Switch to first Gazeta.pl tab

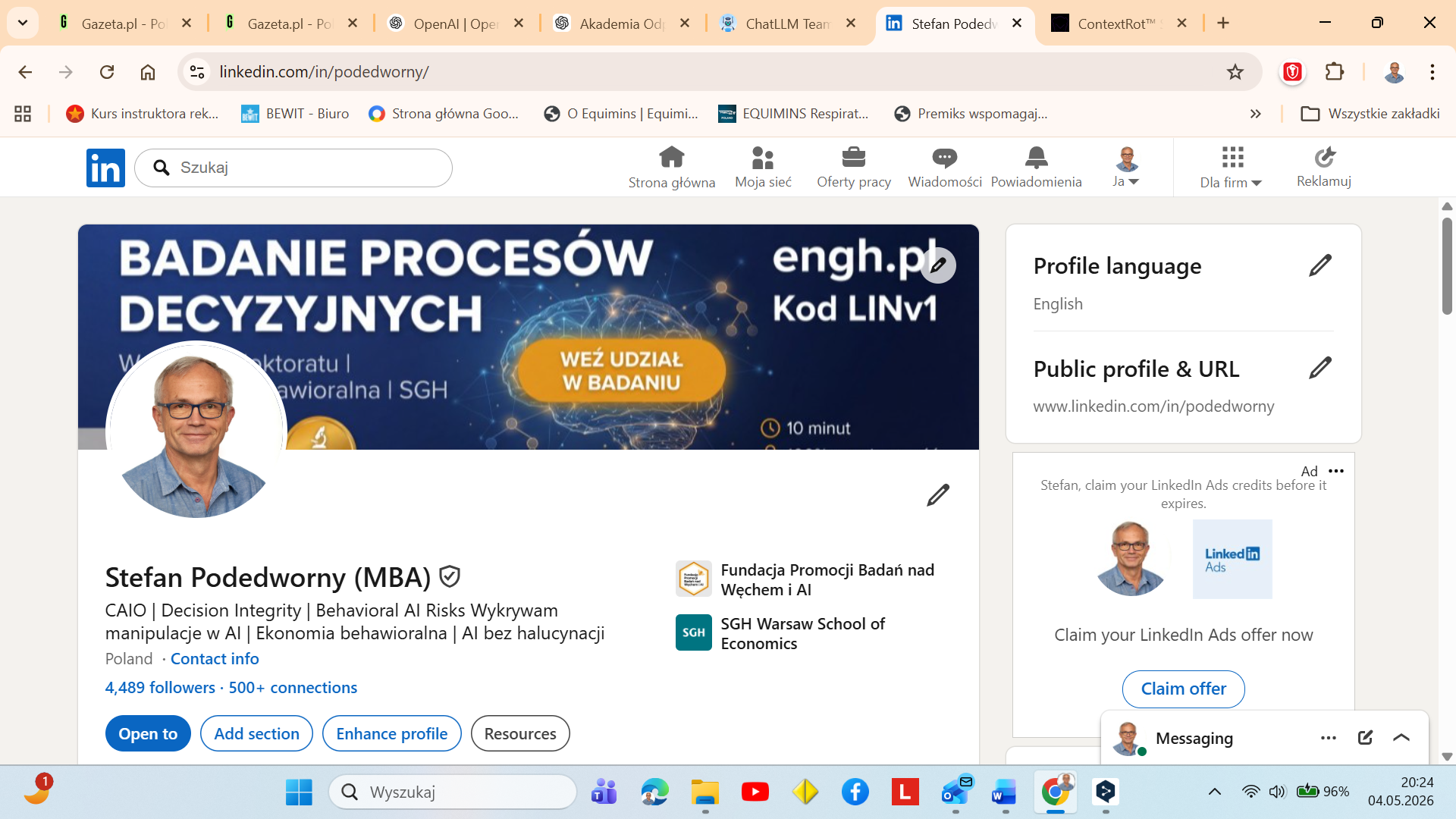pyautogui.click(x=123, y=24)
